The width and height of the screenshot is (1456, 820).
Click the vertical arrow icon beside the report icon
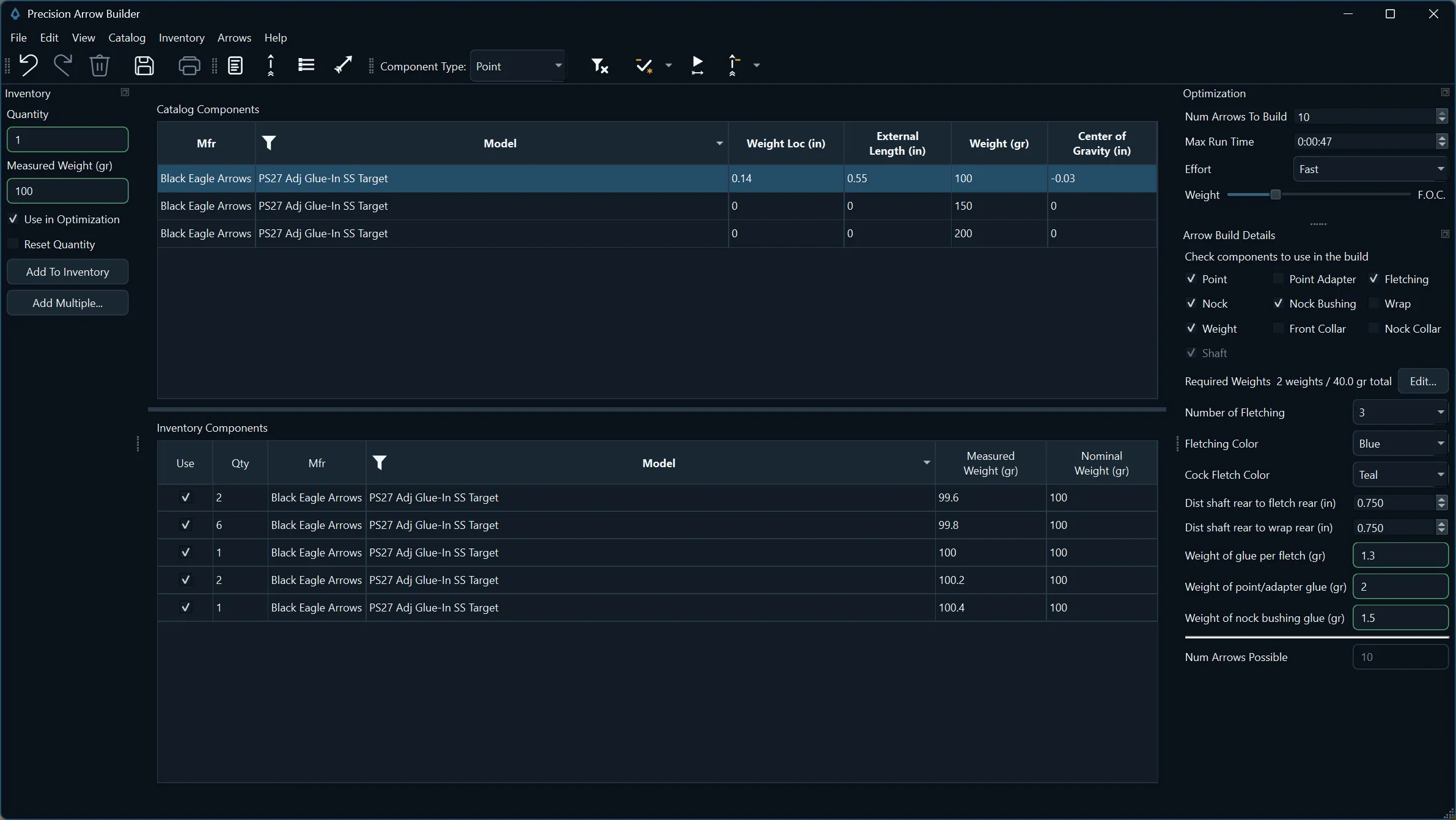[x=271, y=65]
